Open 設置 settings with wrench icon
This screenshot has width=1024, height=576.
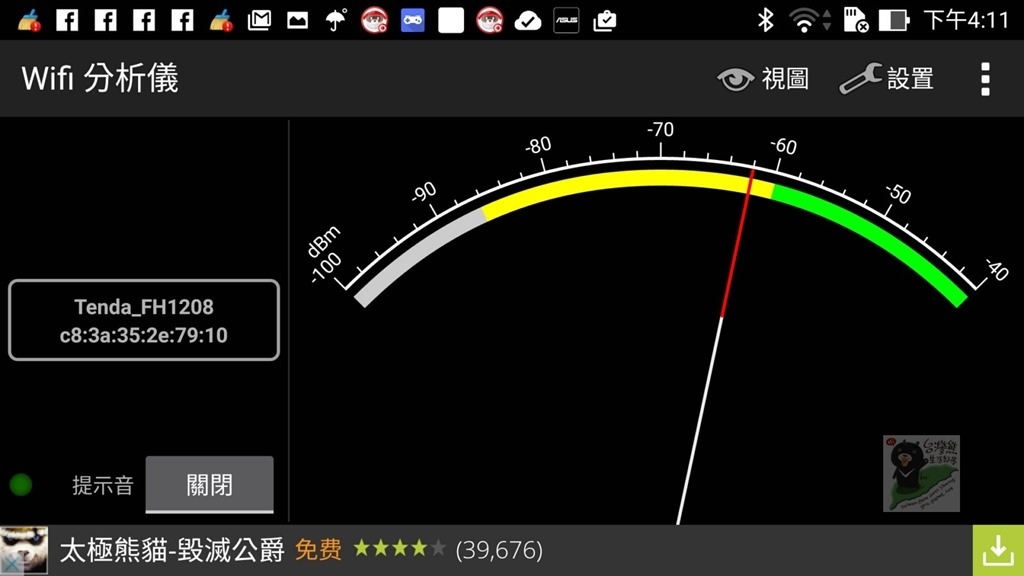pyautogui.click(x=886, y=79)
